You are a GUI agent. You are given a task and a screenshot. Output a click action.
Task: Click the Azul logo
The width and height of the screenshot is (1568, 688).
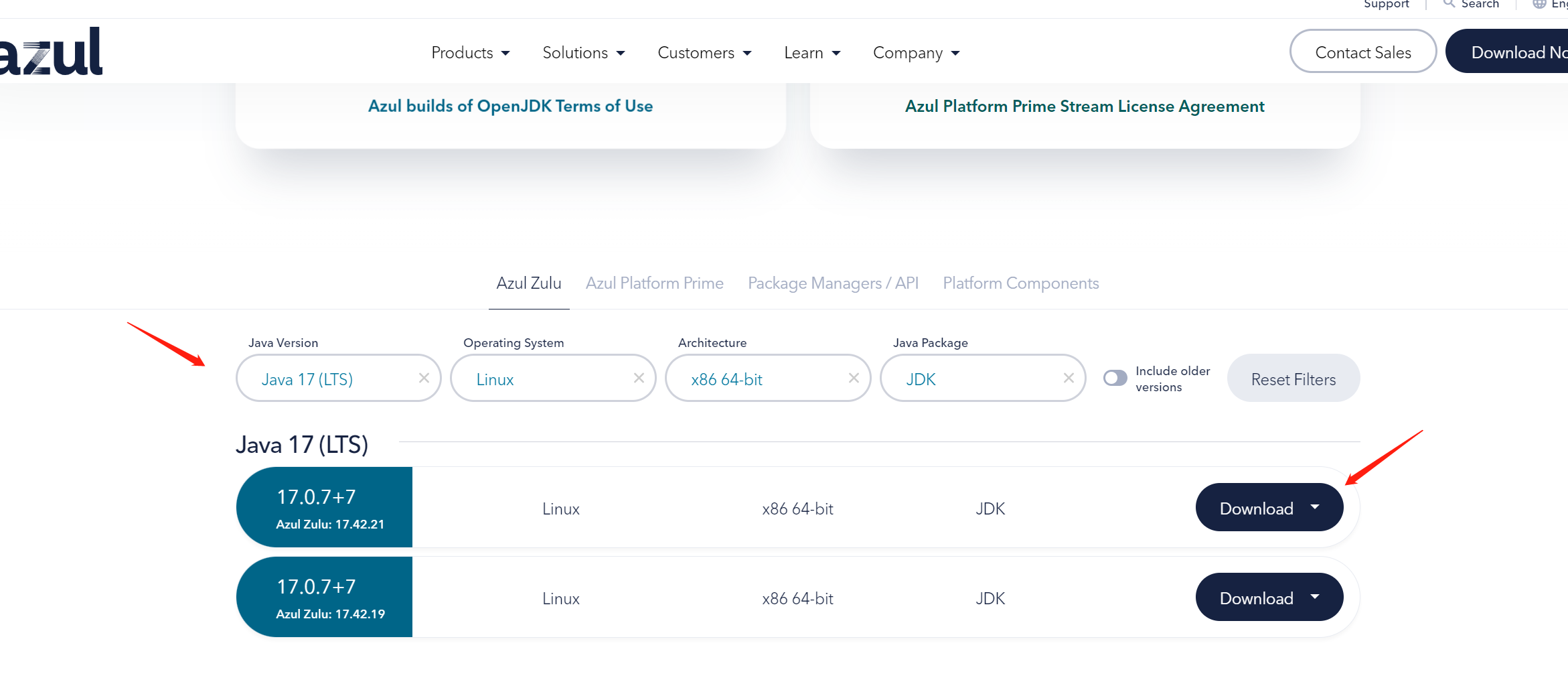click(51, 52)
